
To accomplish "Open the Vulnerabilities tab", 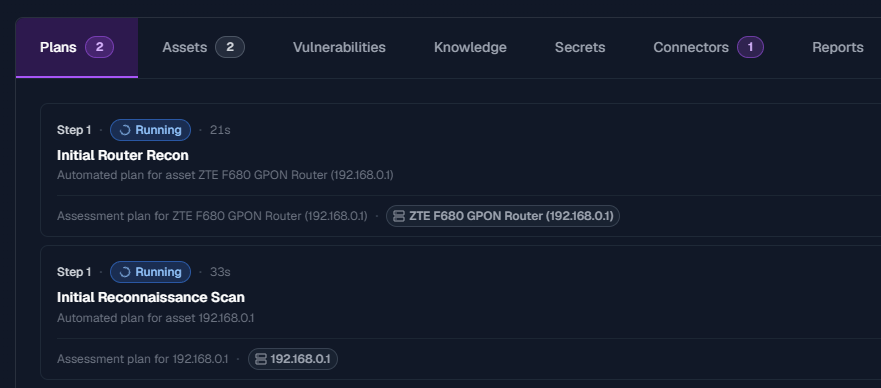I will (x=339, y=48).
